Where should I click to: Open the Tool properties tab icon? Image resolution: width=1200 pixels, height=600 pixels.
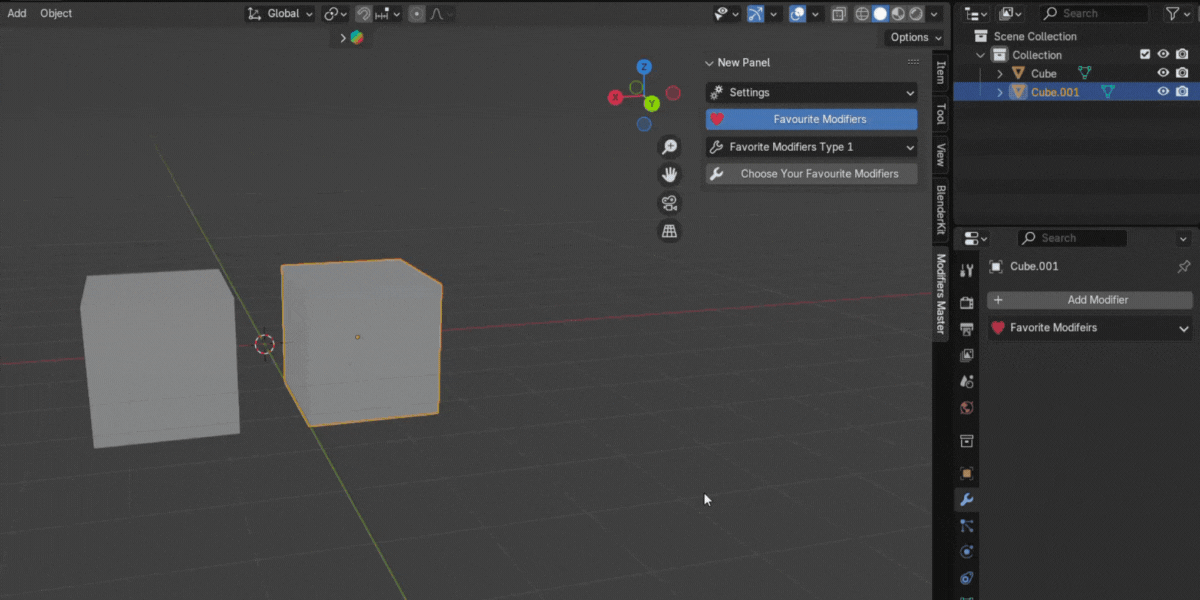click(x=966, y=272)
